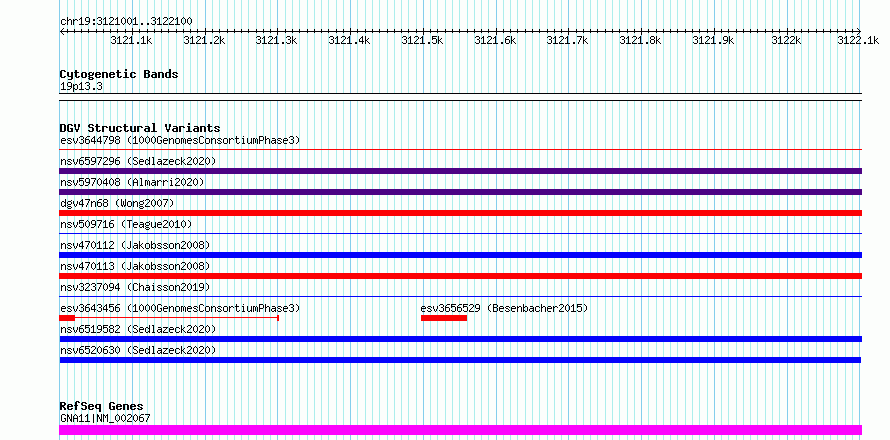Click the 3121.2k ruler position

(x=204, y=40)
